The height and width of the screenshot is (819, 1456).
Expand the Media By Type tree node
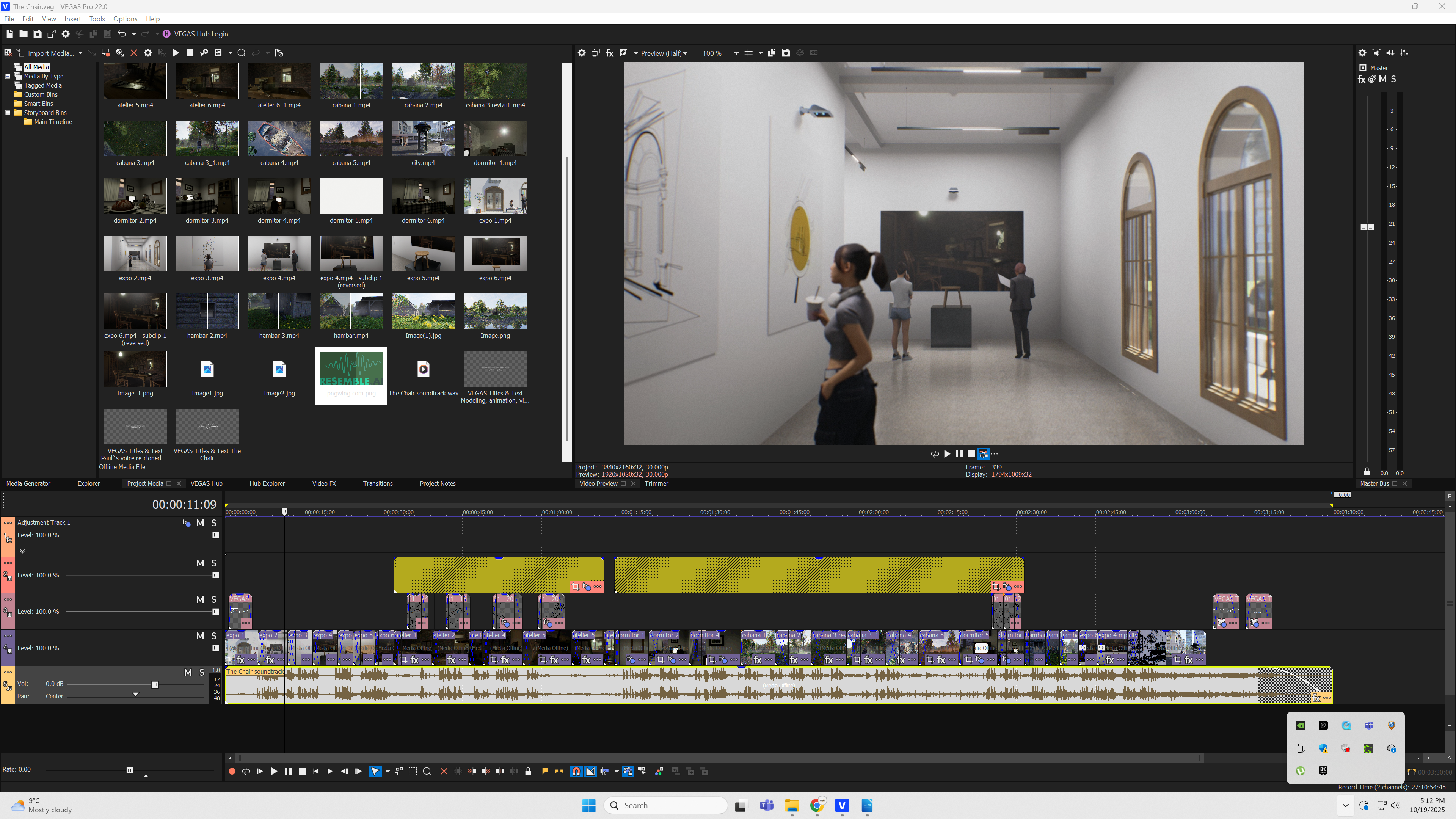click(x=8, y=76)
